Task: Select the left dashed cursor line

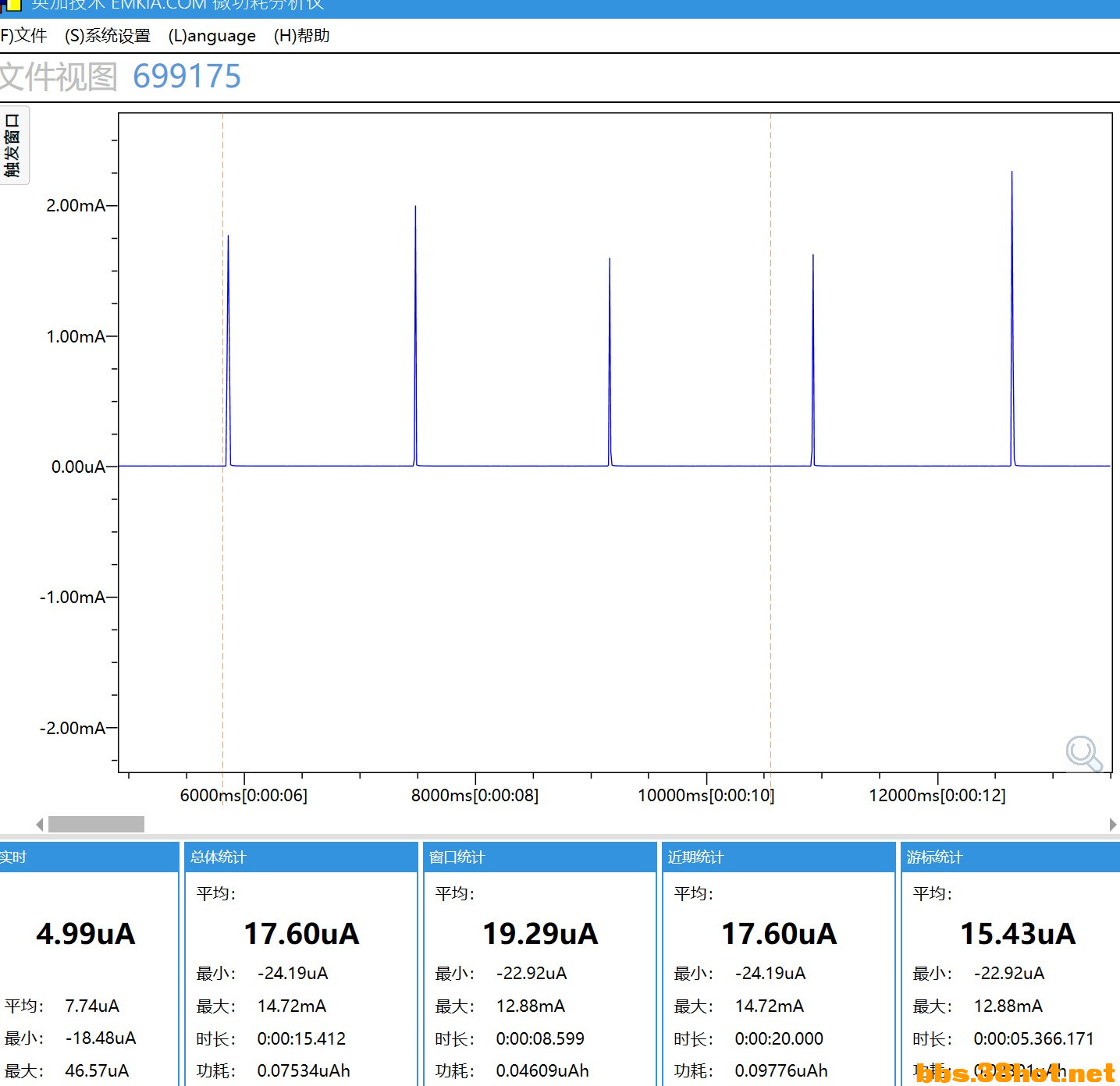Action: tap(223, 443)
